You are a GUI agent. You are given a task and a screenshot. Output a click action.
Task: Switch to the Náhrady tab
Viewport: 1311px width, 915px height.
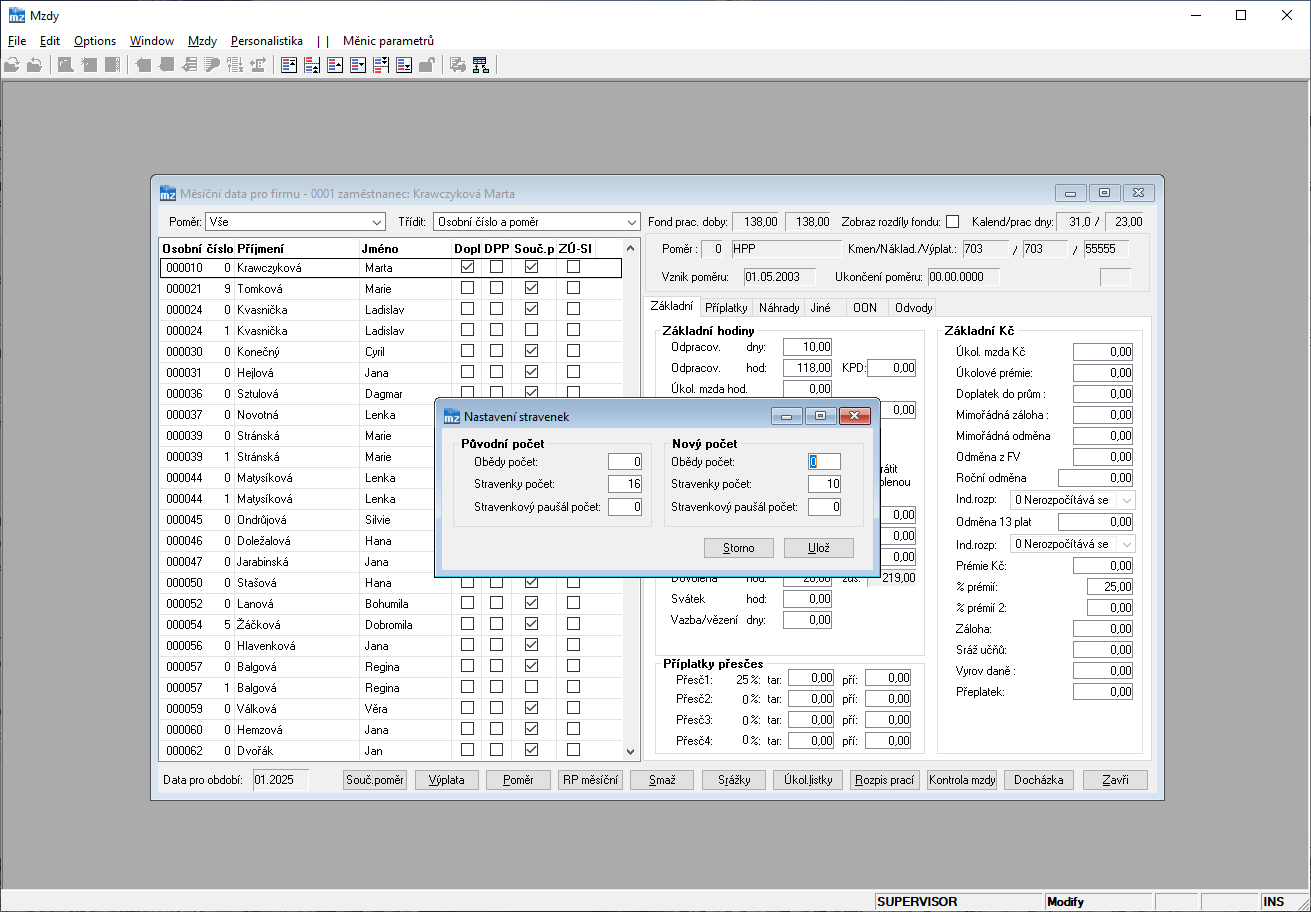click(x=779, y=307)
